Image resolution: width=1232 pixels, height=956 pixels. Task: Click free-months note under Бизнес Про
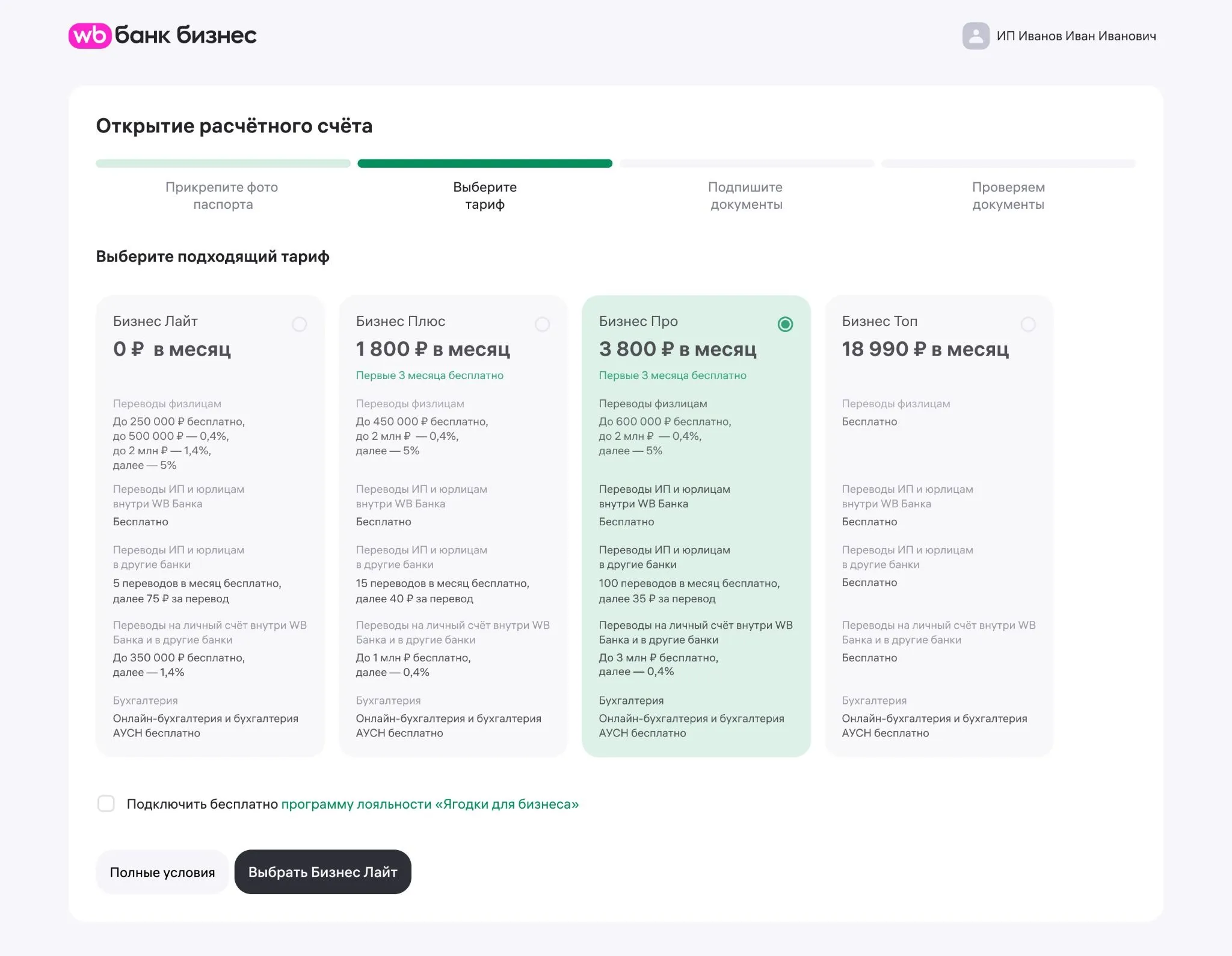(673, 375)
